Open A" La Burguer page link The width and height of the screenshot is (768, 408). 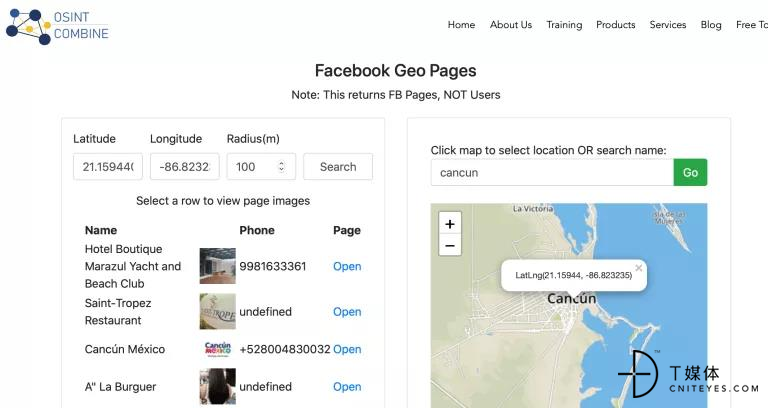tap(347, 386)
